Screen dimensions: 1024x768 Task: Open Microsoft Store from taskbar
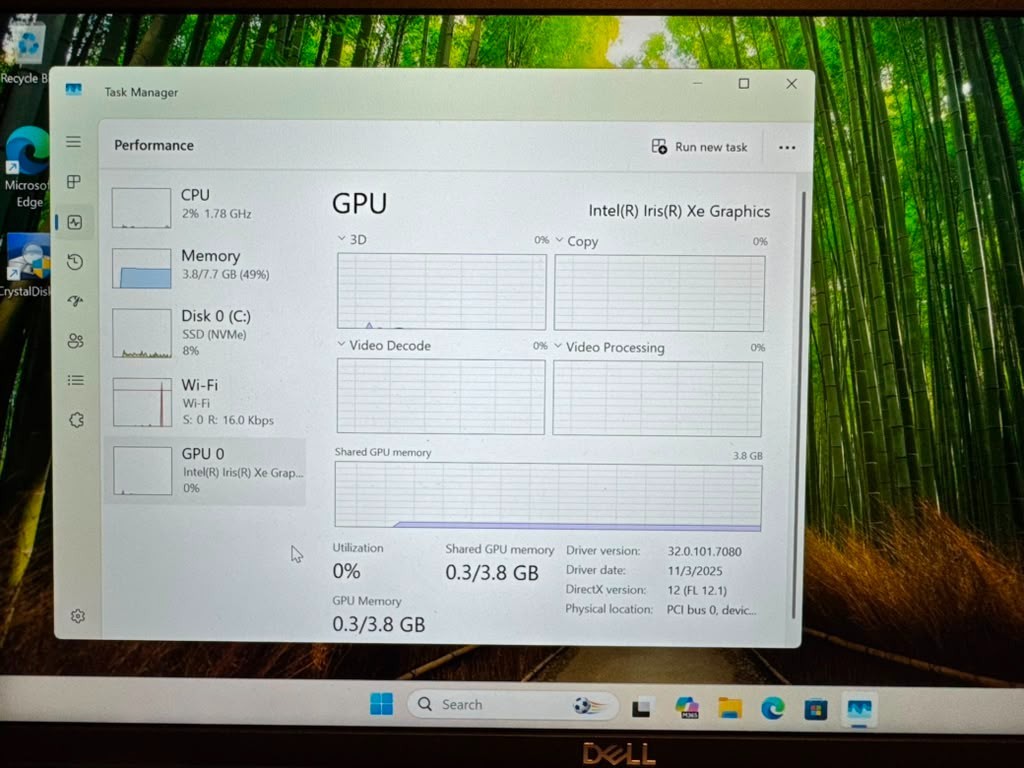pos(816,709)
